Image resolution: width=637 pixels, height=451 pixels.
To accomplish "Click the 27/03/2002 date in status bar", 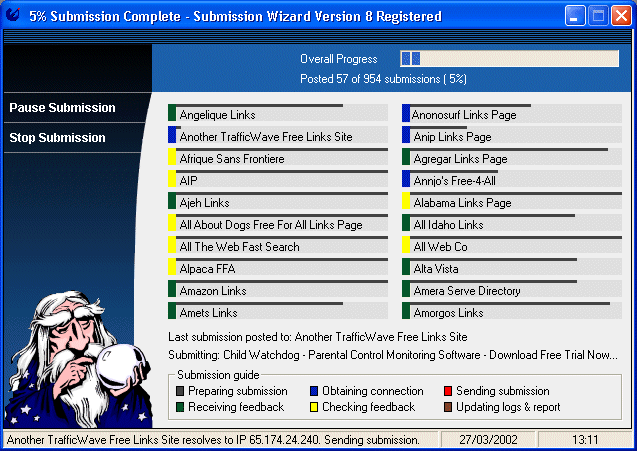I will pos(488,440).
